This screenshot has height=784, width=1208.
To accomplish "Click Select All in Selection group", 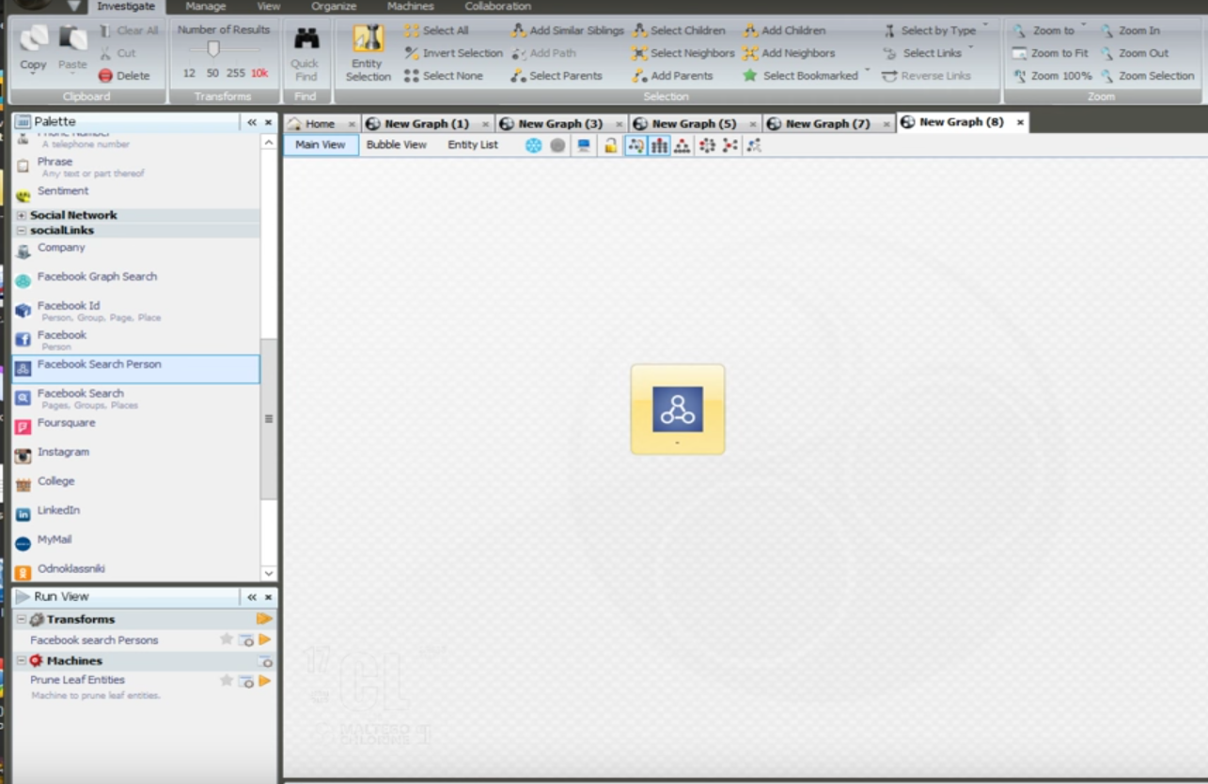I will click(x=437, y=31).
